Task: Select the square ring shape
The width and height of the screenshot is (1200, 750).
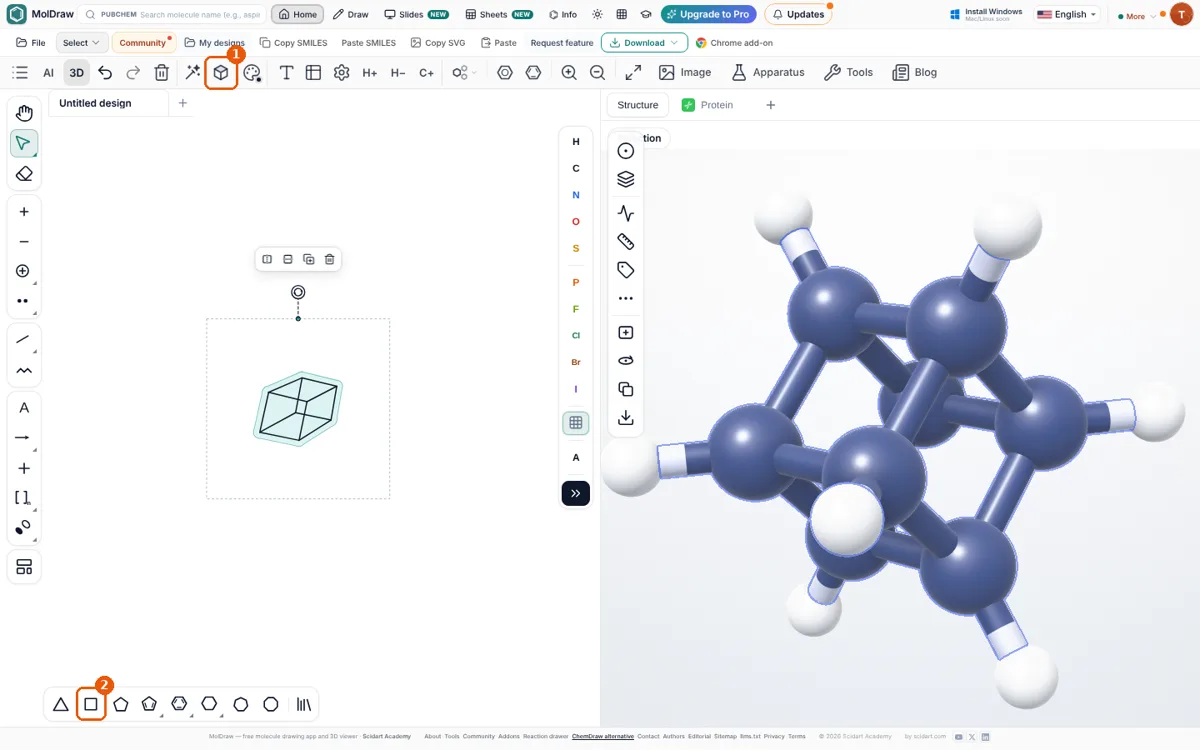Action: 91,704
